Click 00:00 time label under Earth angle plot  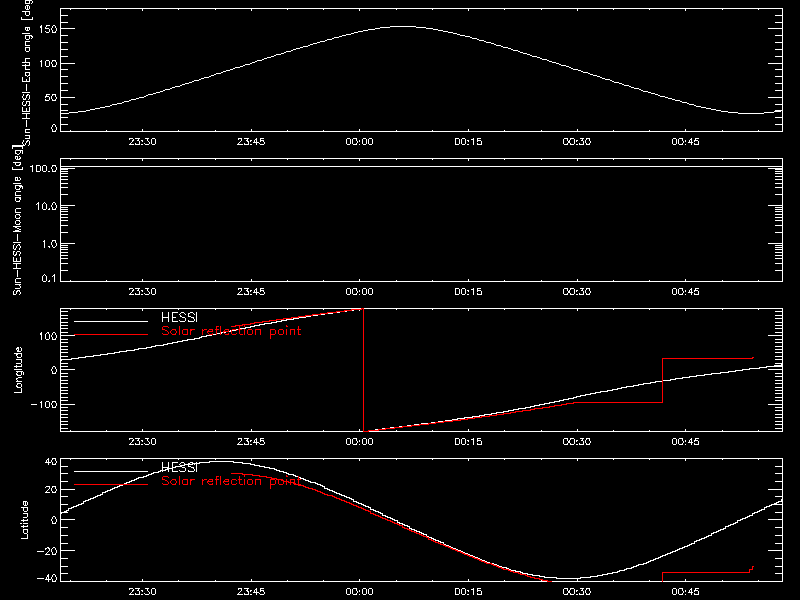pos(360,142)
